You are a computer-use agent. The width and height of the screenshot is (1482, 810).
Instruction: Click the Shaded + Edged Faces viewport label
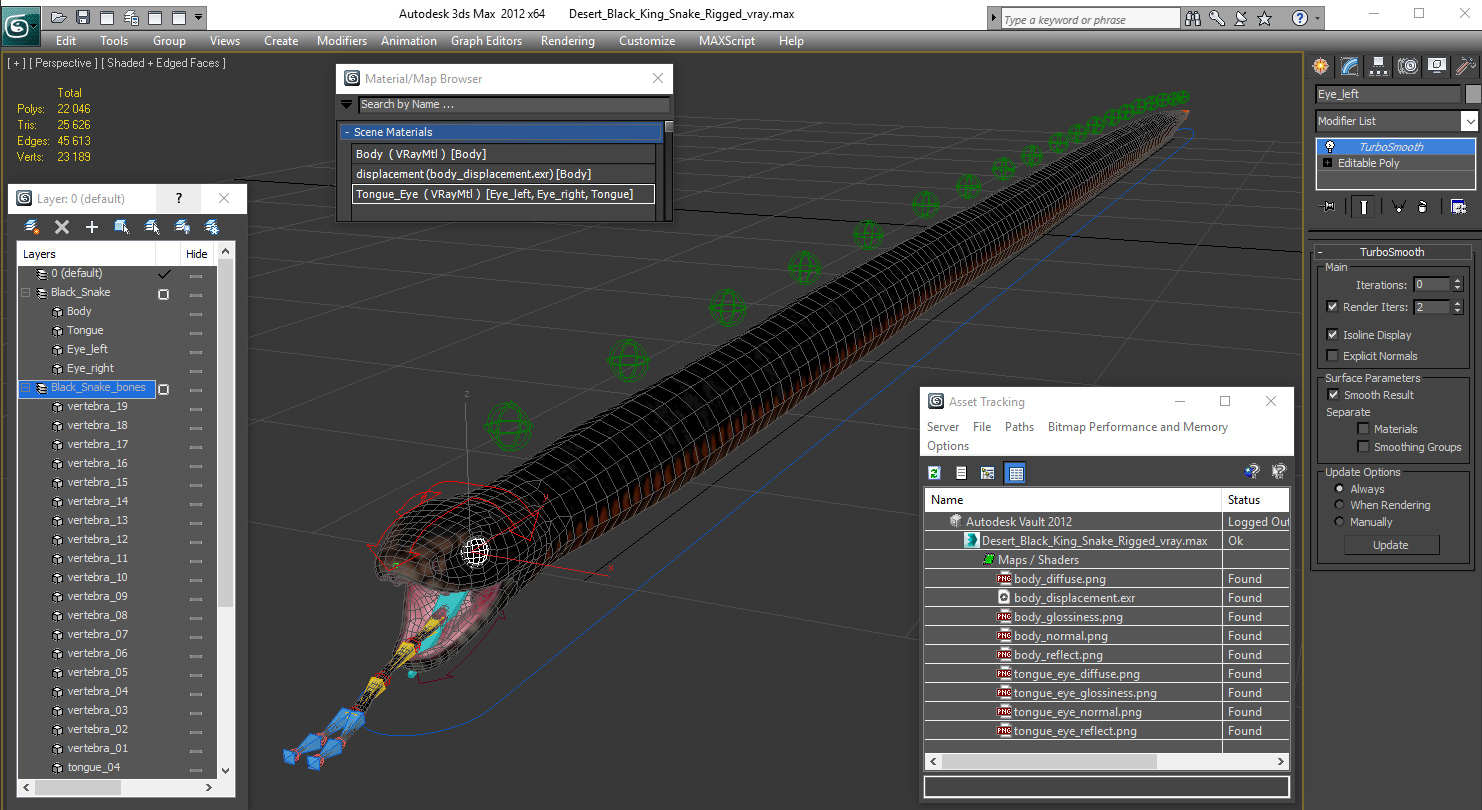pyautogui.click(x=166, y=63)
